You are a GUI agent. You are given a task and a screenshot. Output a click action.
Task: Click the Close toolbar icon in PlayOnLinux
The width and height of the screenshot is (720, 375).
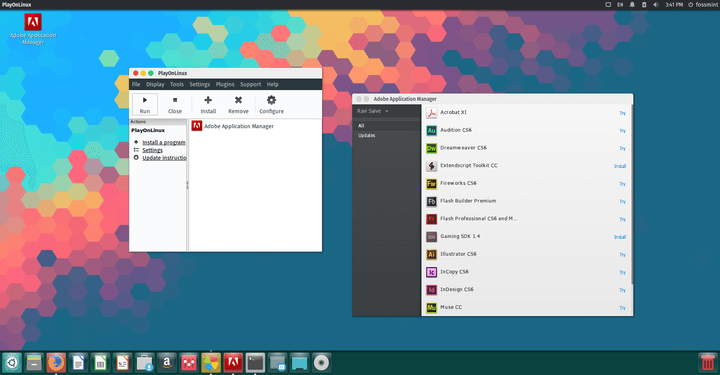pyautogui.click(x=175, y=104)
